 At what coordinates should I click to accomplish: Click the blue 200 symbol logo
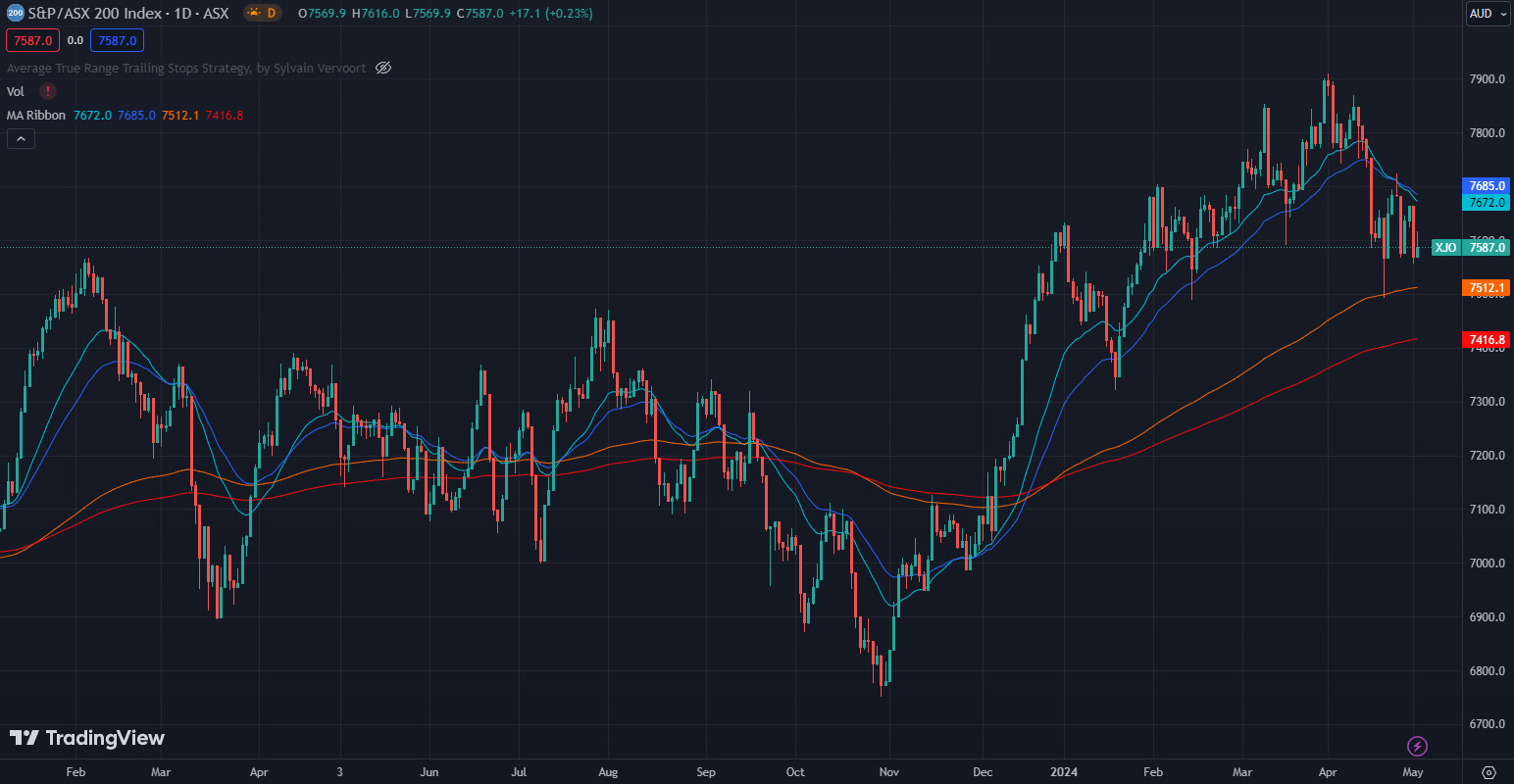[15, 14]
